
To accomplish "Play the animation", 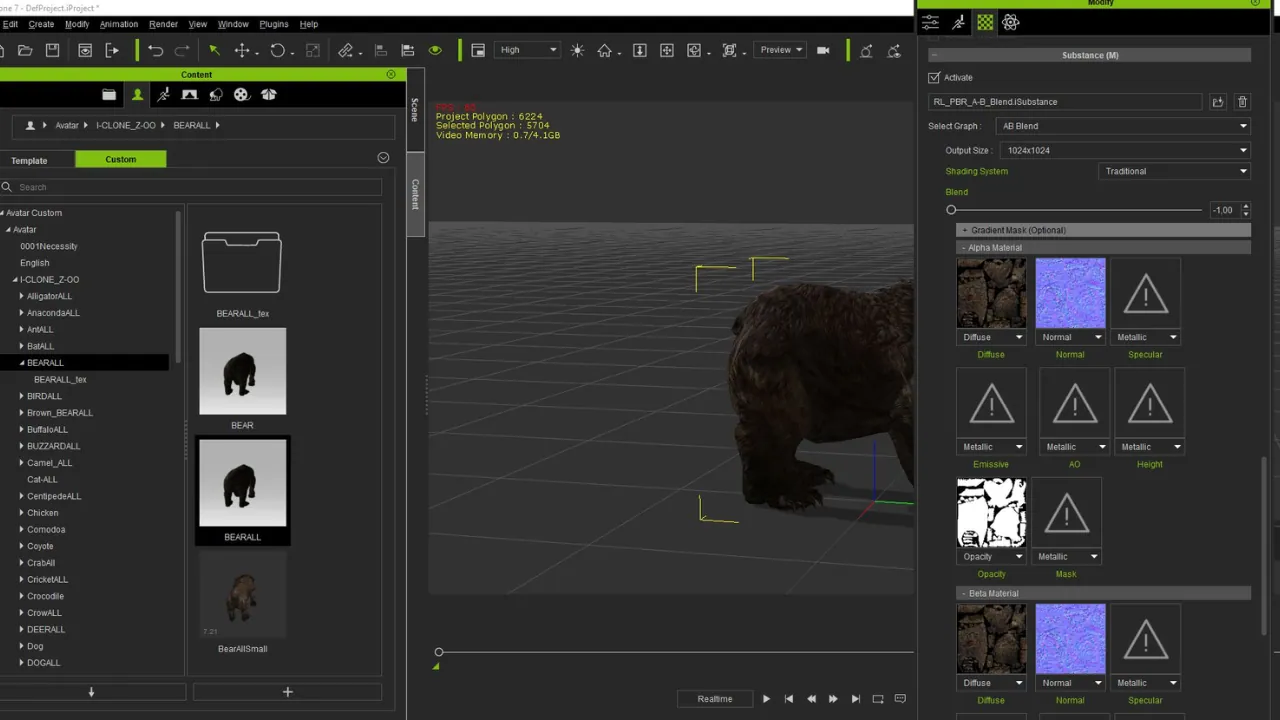I will tap(766, 699).
